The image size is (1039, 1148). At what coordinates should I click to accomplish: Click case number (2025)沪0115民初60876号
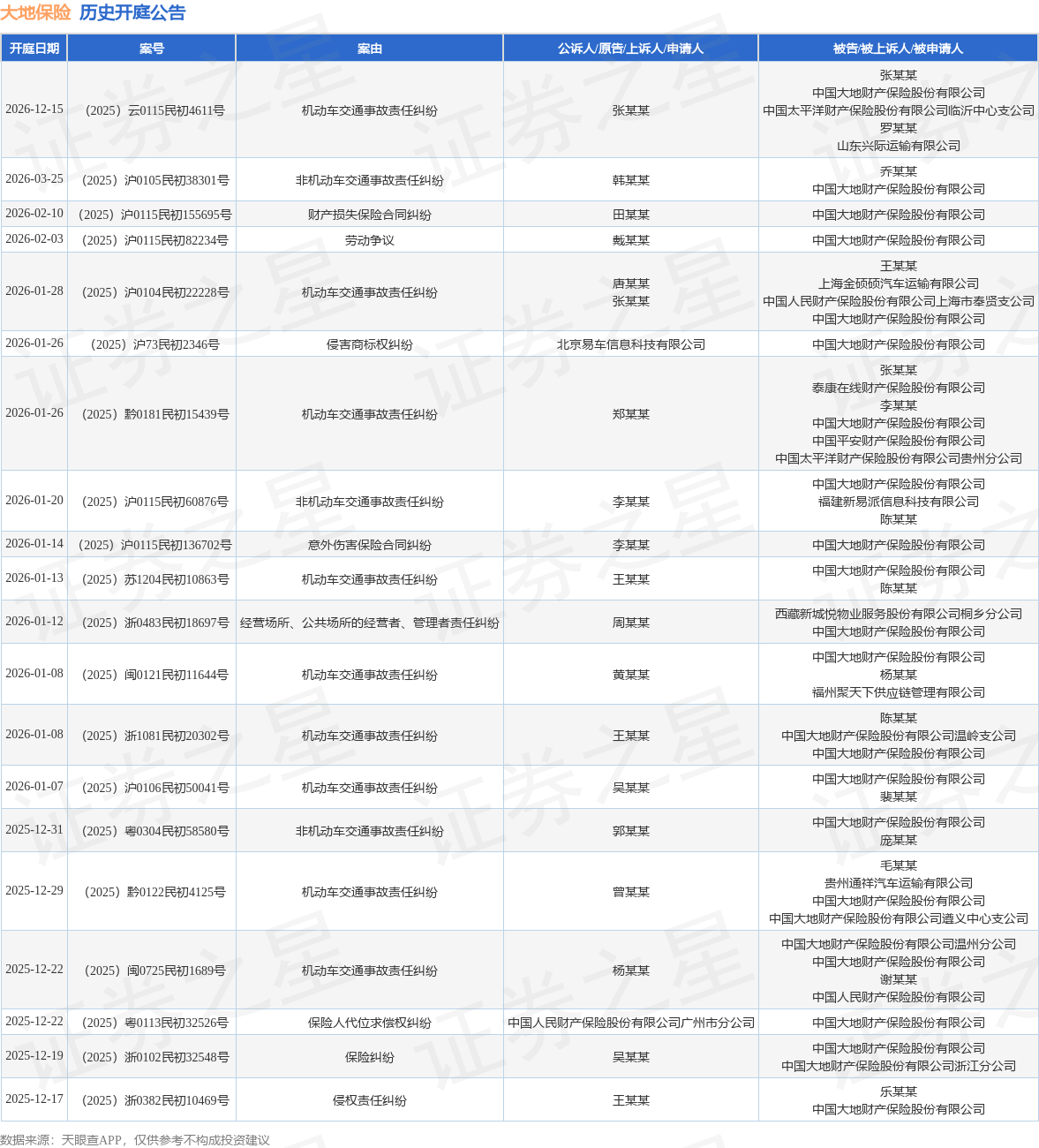click(152, 502)
